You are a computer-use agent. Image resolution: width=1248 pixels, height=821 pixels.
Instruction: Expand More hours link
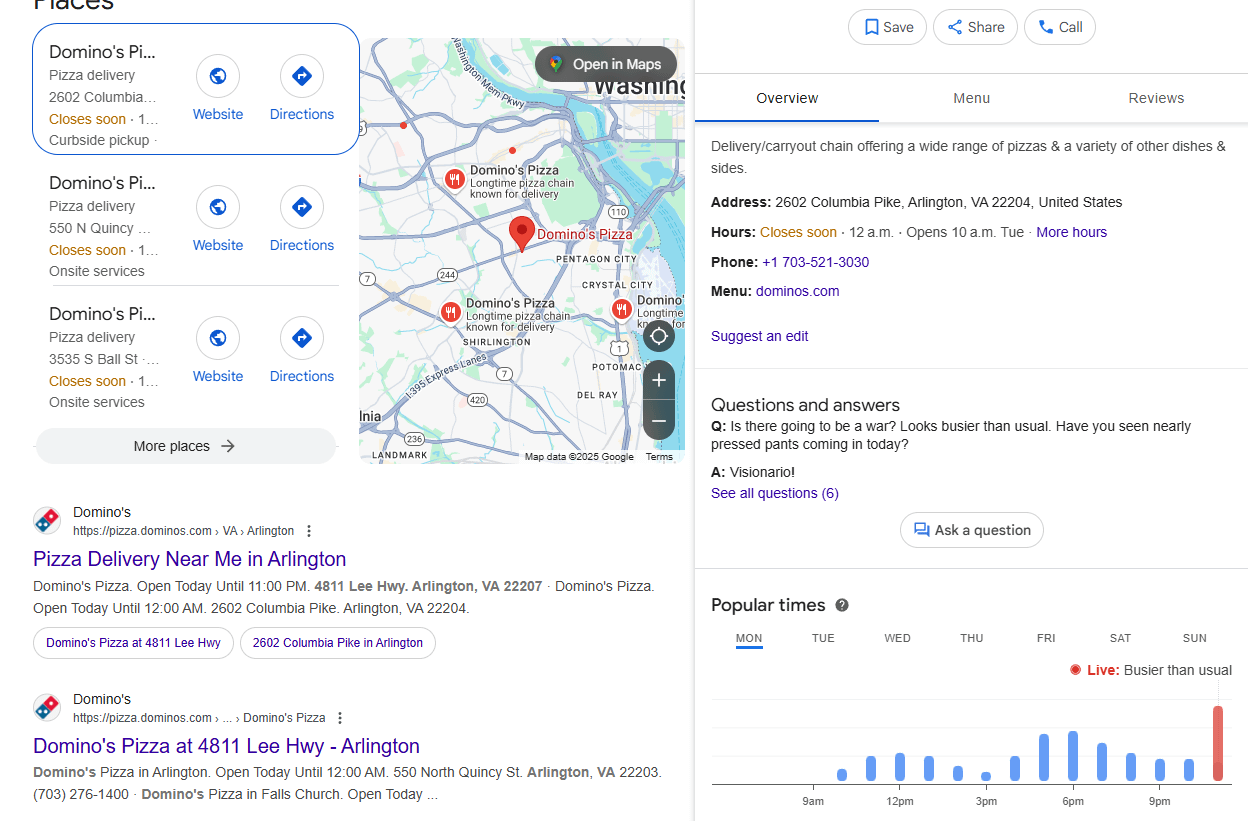click(x=1071, y=232)
